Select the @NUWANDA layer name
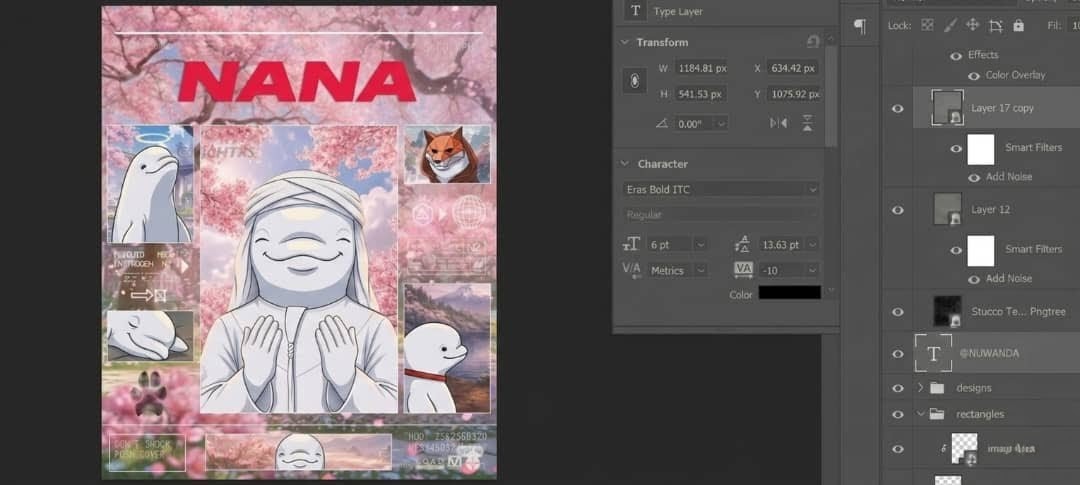The image size is (1080, 485). pyautogui.click(x=989, y=353)
